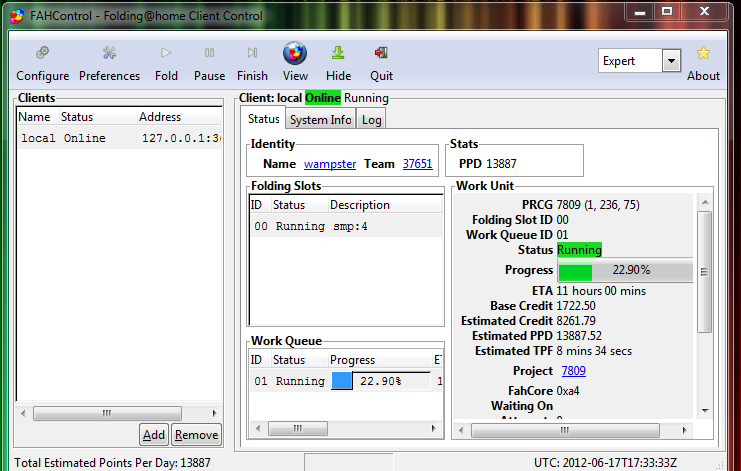Image resolution: width=741 pixels, height=471 pixels.
Task: Open the Expert mode dropdown arrow
Action: pyautogui.click(x=671, y=61)
